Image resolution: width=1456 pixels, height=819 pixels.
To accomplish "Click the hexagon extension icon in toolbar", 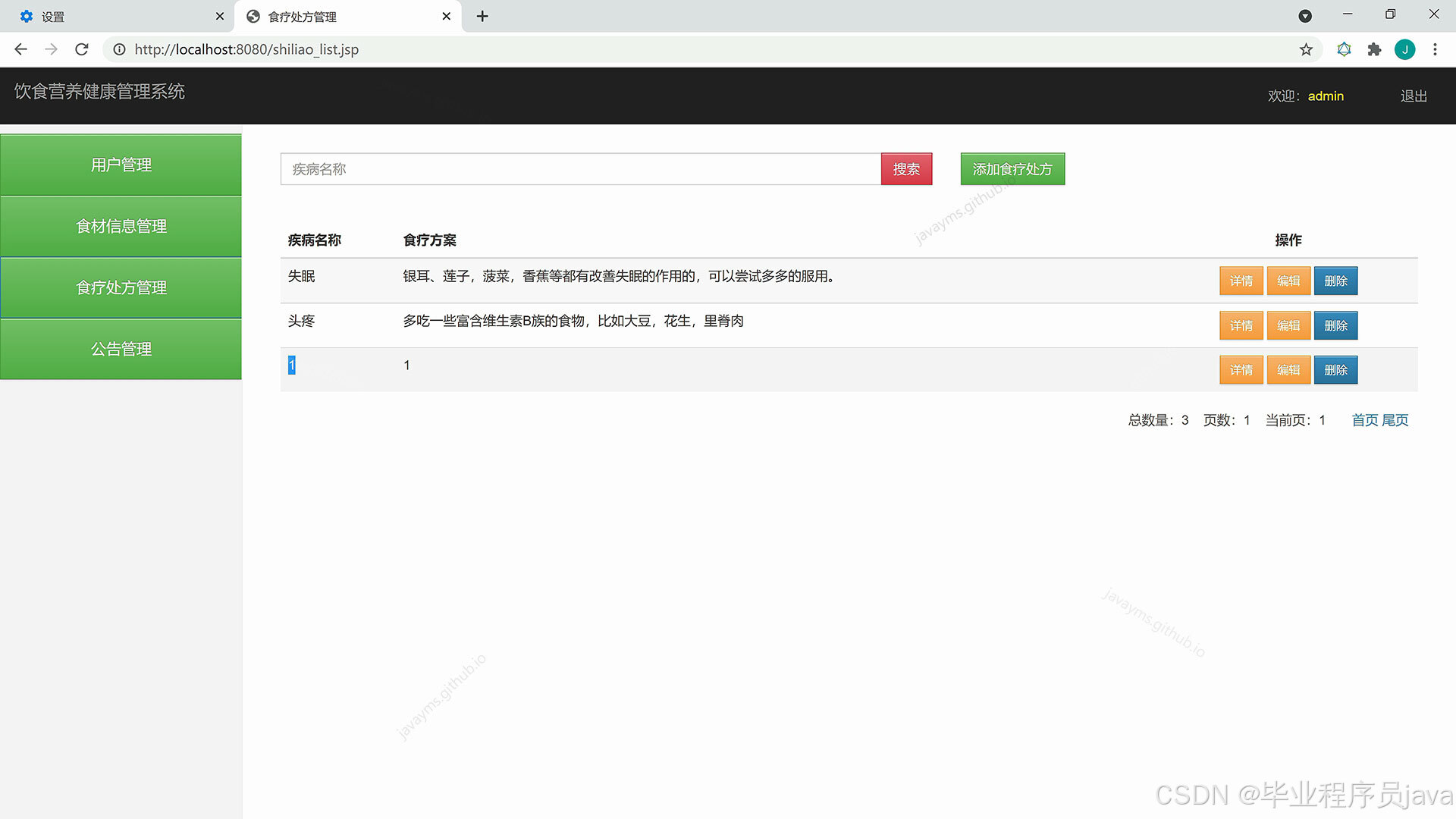I will point(1344,49).
